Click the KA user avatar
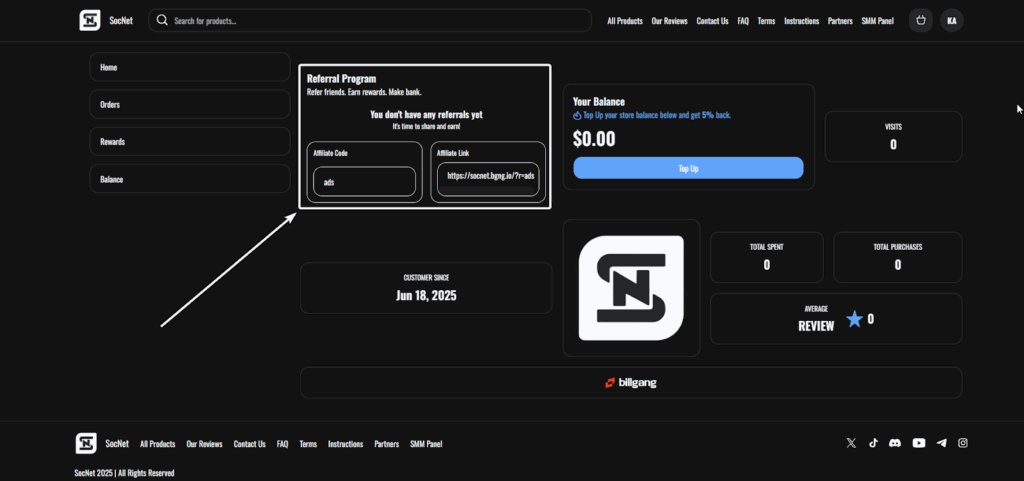The image size is (1024, 481). 951,20
